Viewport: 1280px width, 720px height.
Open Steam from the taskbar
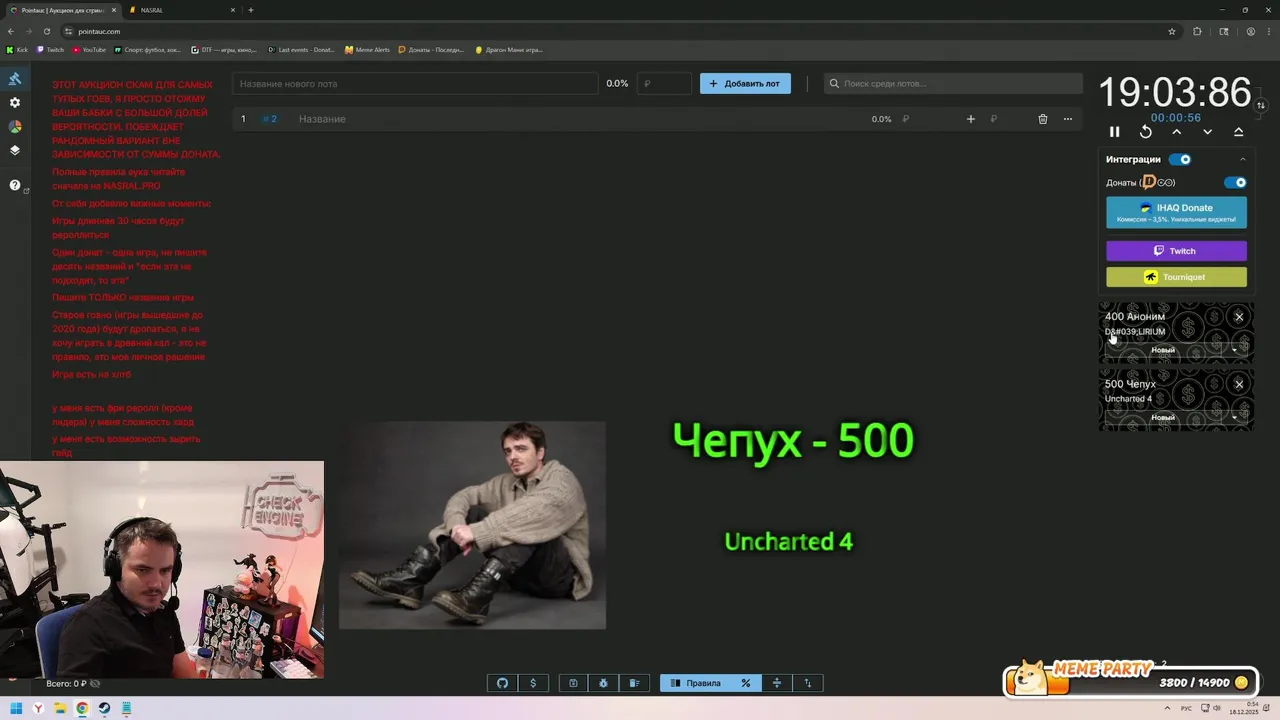click(x=104, y=708)
